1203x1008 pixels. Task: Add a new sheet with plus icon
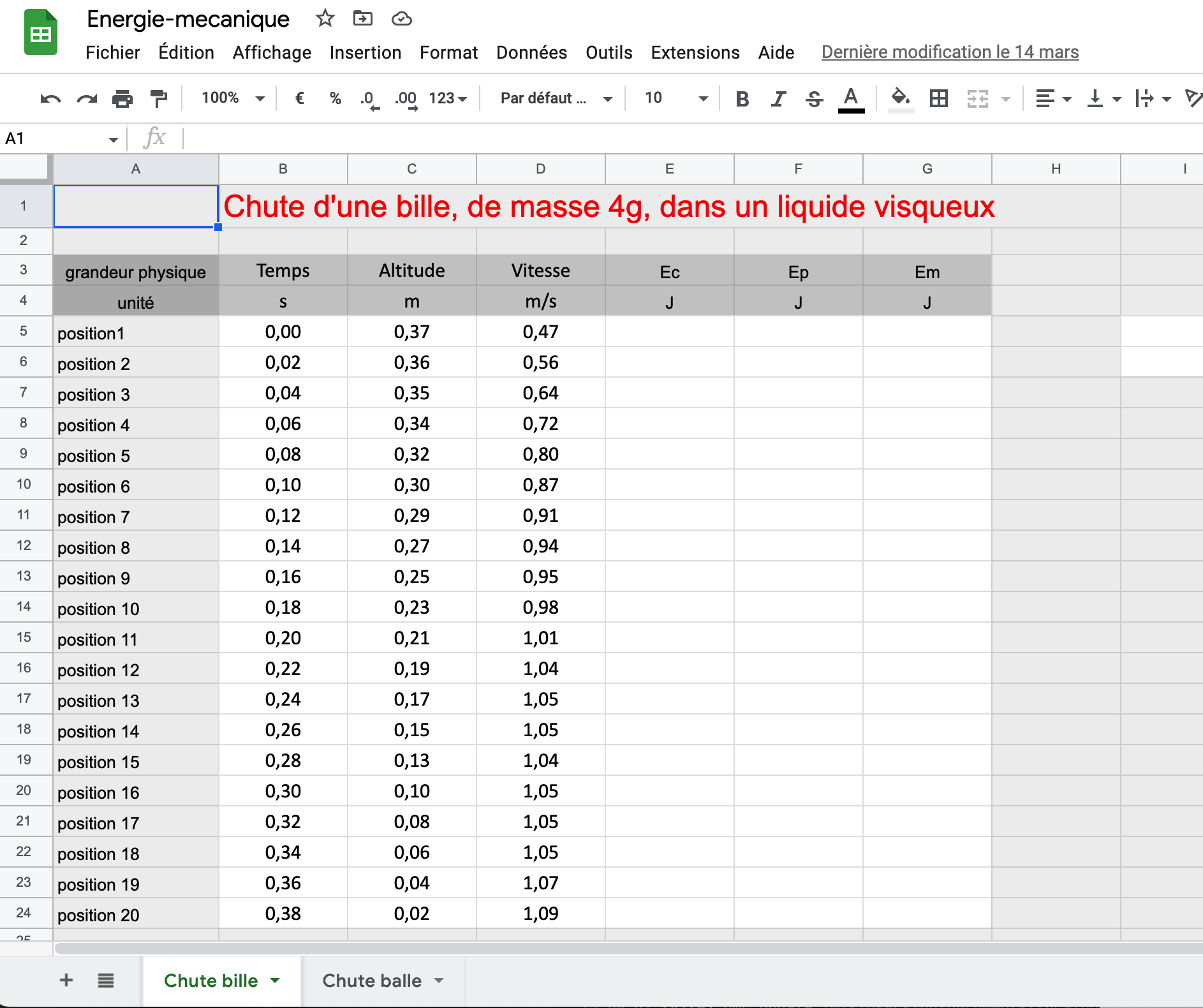(x=66, y=980)
